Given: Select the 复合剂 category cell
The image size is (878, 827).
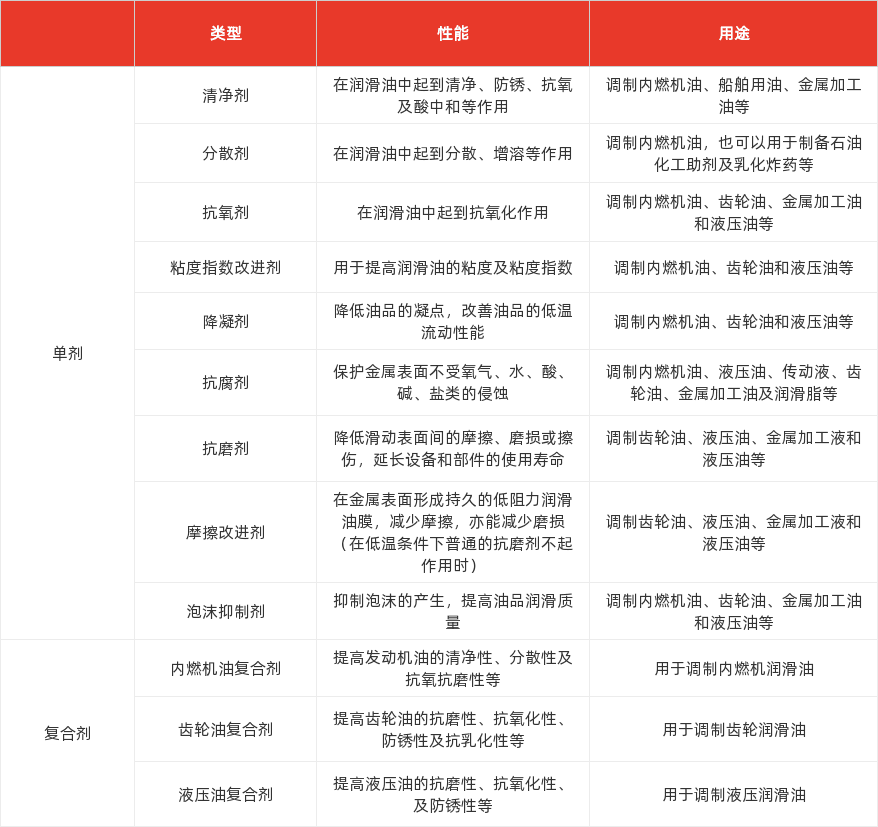Looking at the screenshot, I should pos(67,733).
